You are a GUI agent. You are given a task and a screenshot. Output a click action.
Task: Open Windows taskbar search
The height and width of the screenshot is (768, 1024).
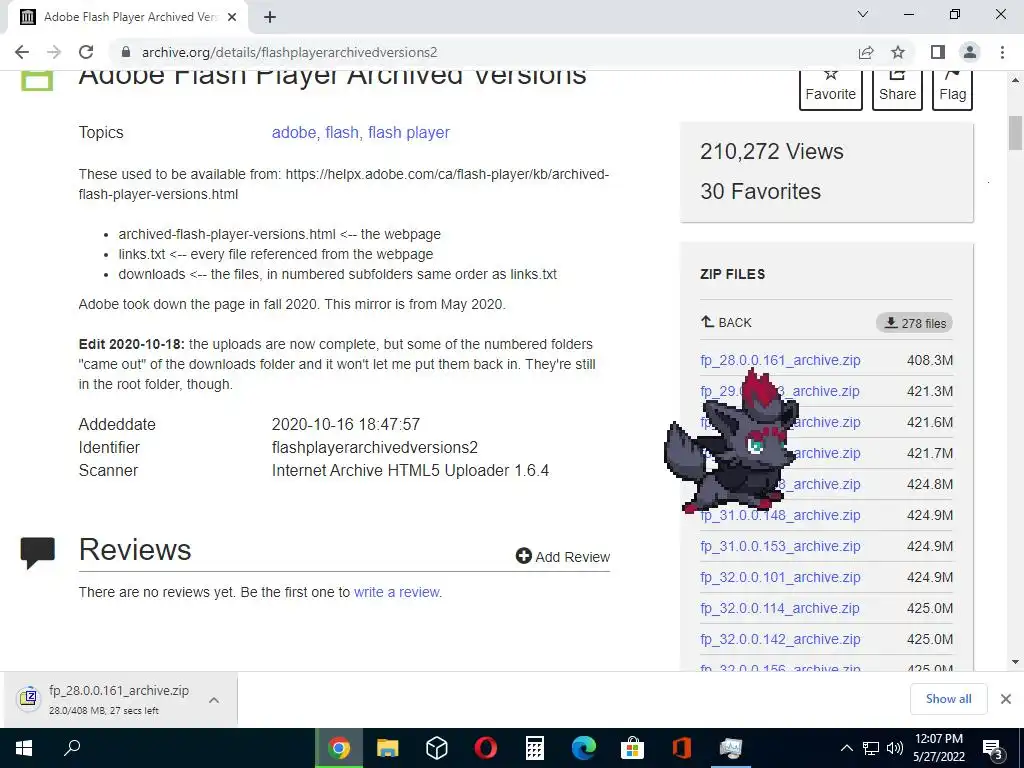(72, 748)
